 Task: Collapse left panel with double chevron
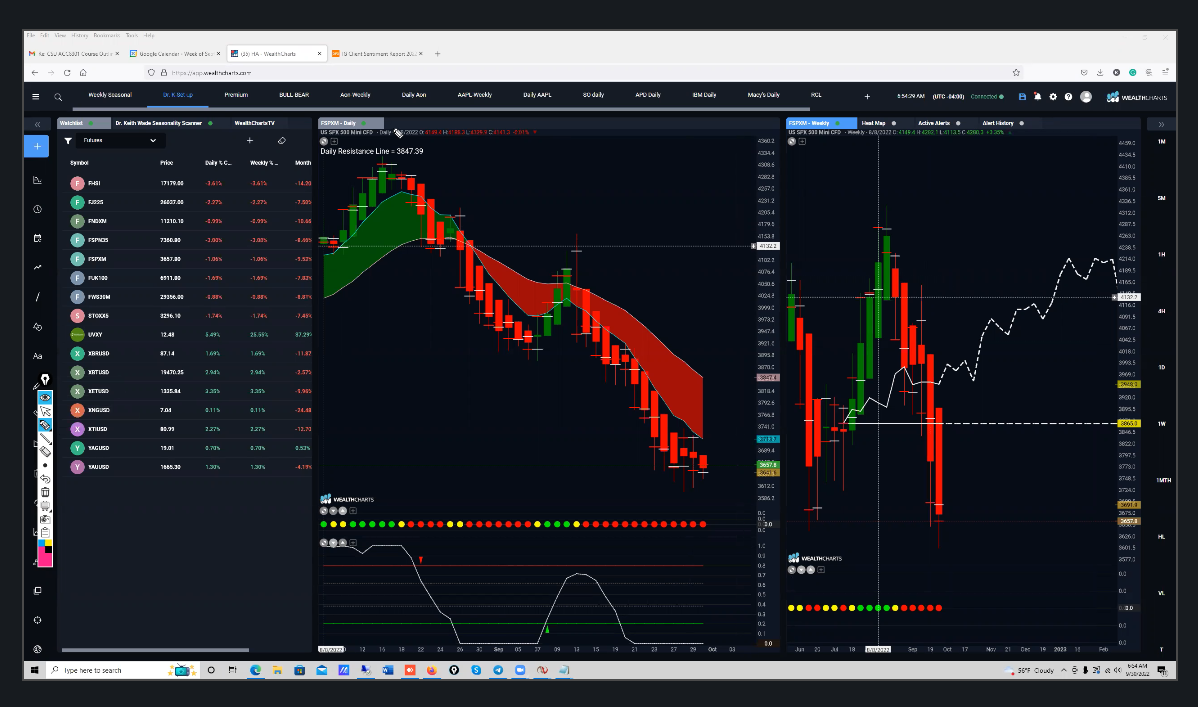point(37,124)
